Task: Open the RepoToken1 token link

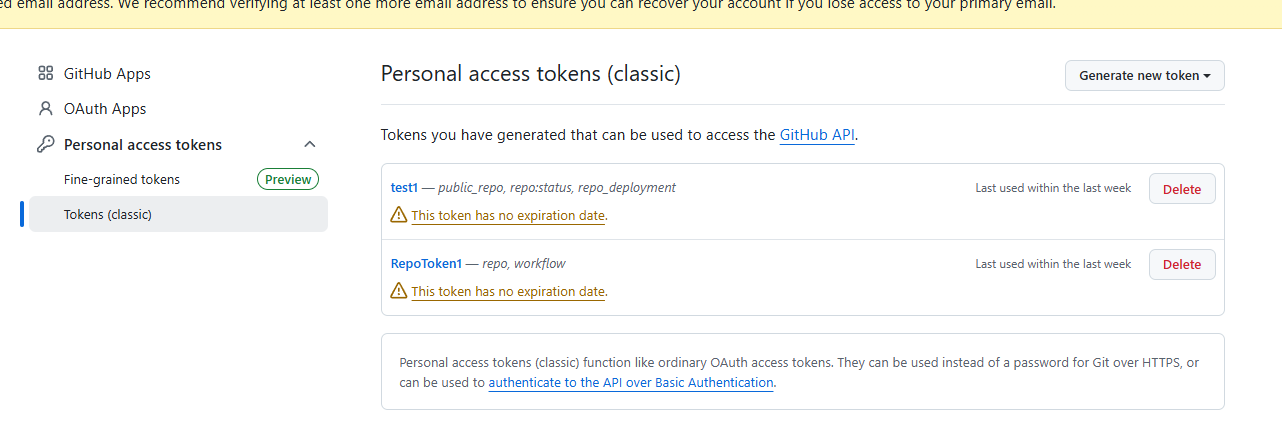Action: [426, 263]
